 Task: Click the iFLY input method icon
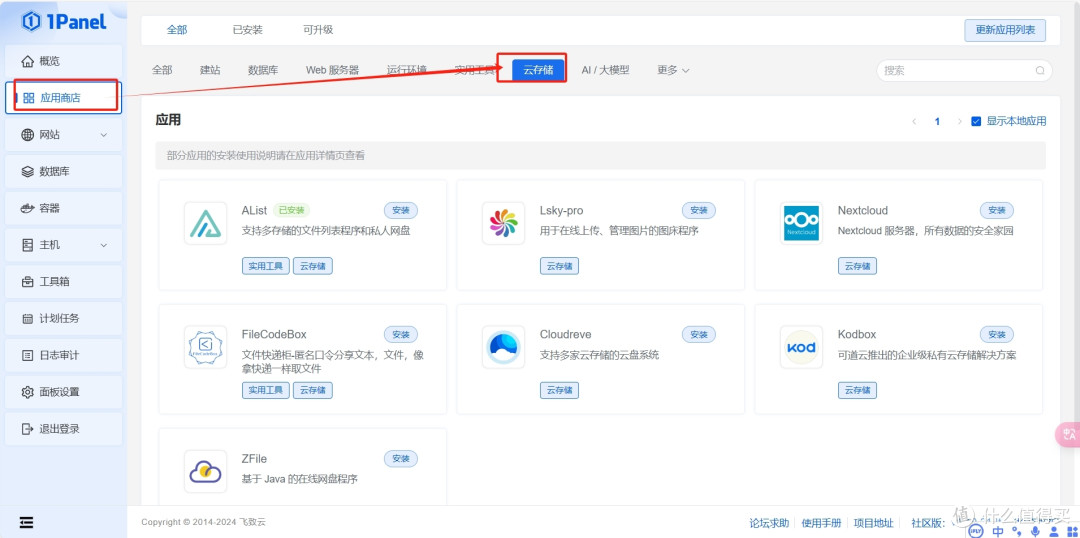975,531
